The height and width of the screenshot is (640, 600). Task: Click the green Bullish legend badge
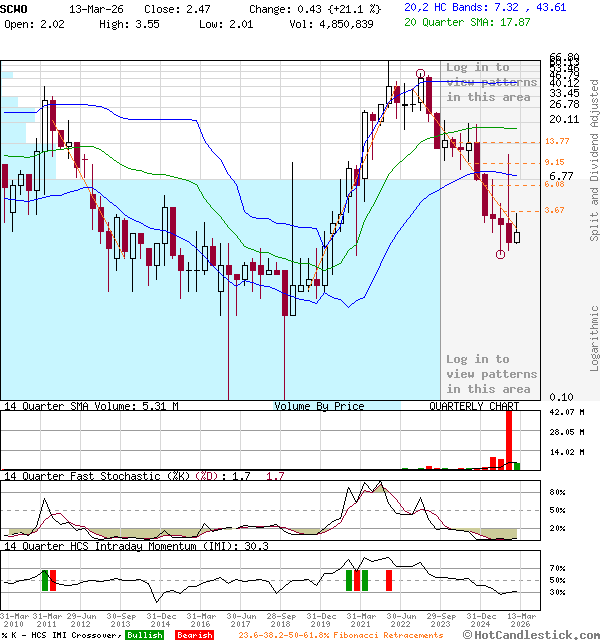145,635
